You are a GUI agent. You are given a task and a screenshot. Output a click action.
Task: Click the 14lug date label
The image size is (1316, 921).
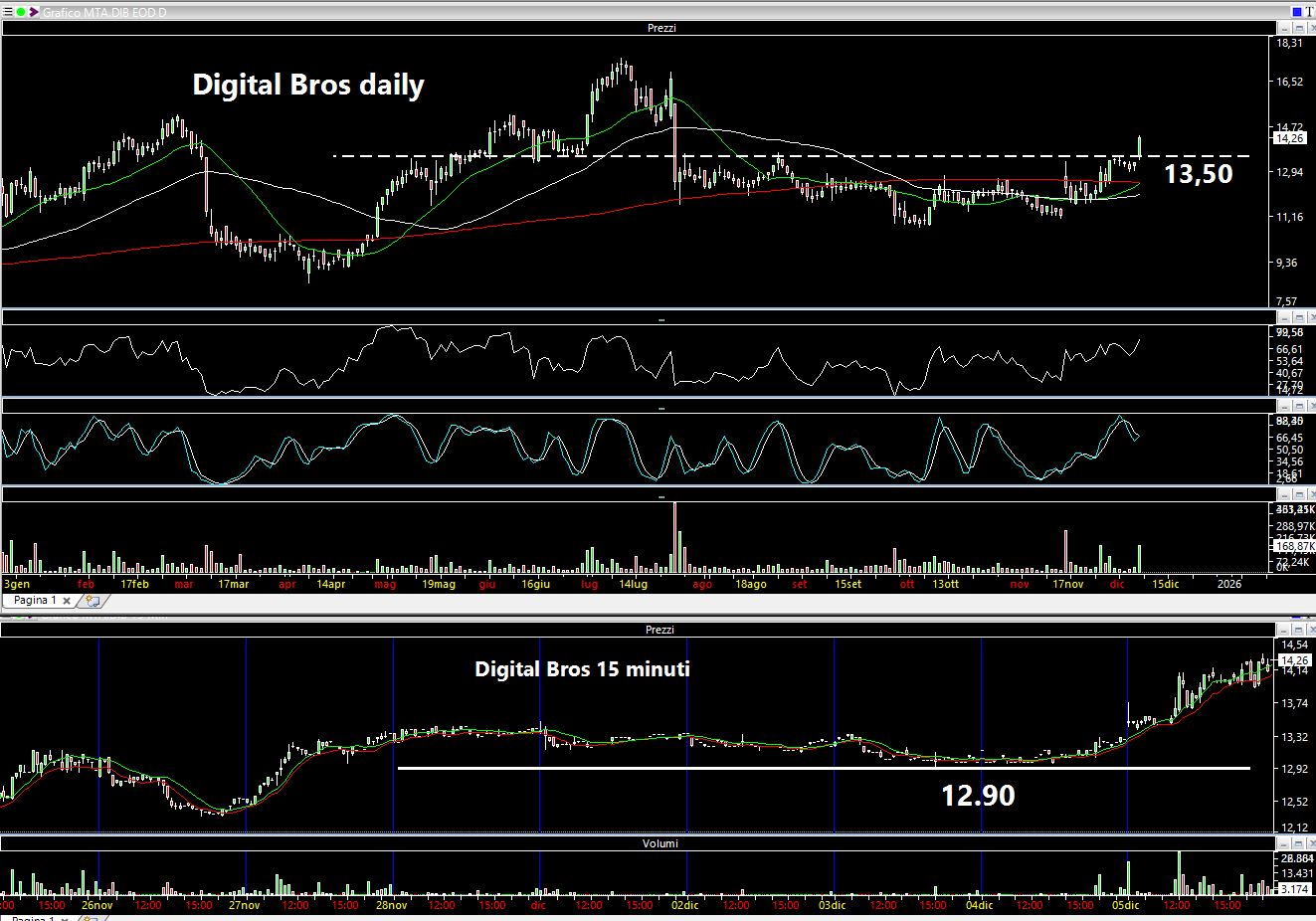[633, 584]
